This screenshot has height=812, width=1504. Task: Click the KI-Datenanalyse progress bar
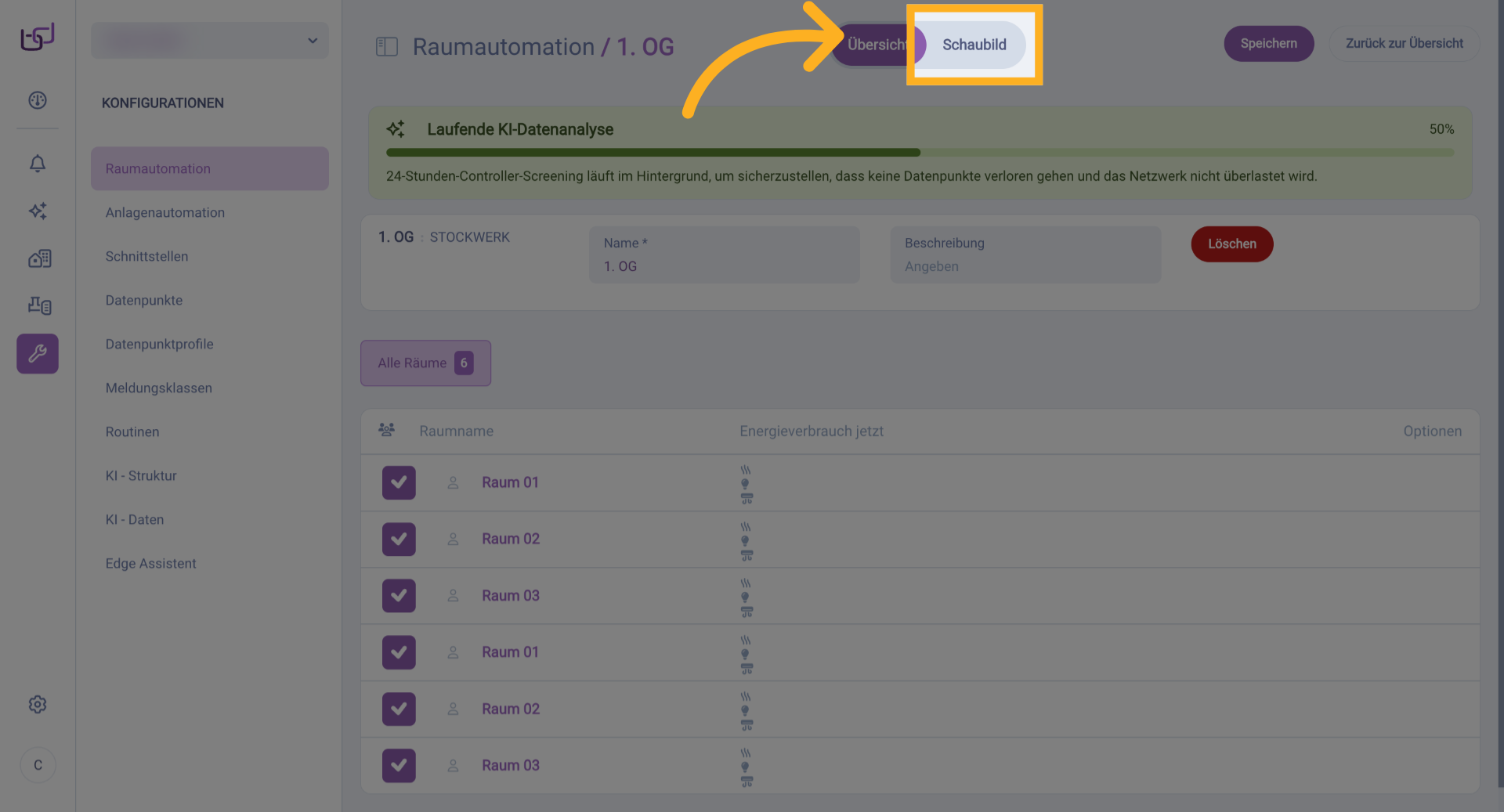coord(920,153)
